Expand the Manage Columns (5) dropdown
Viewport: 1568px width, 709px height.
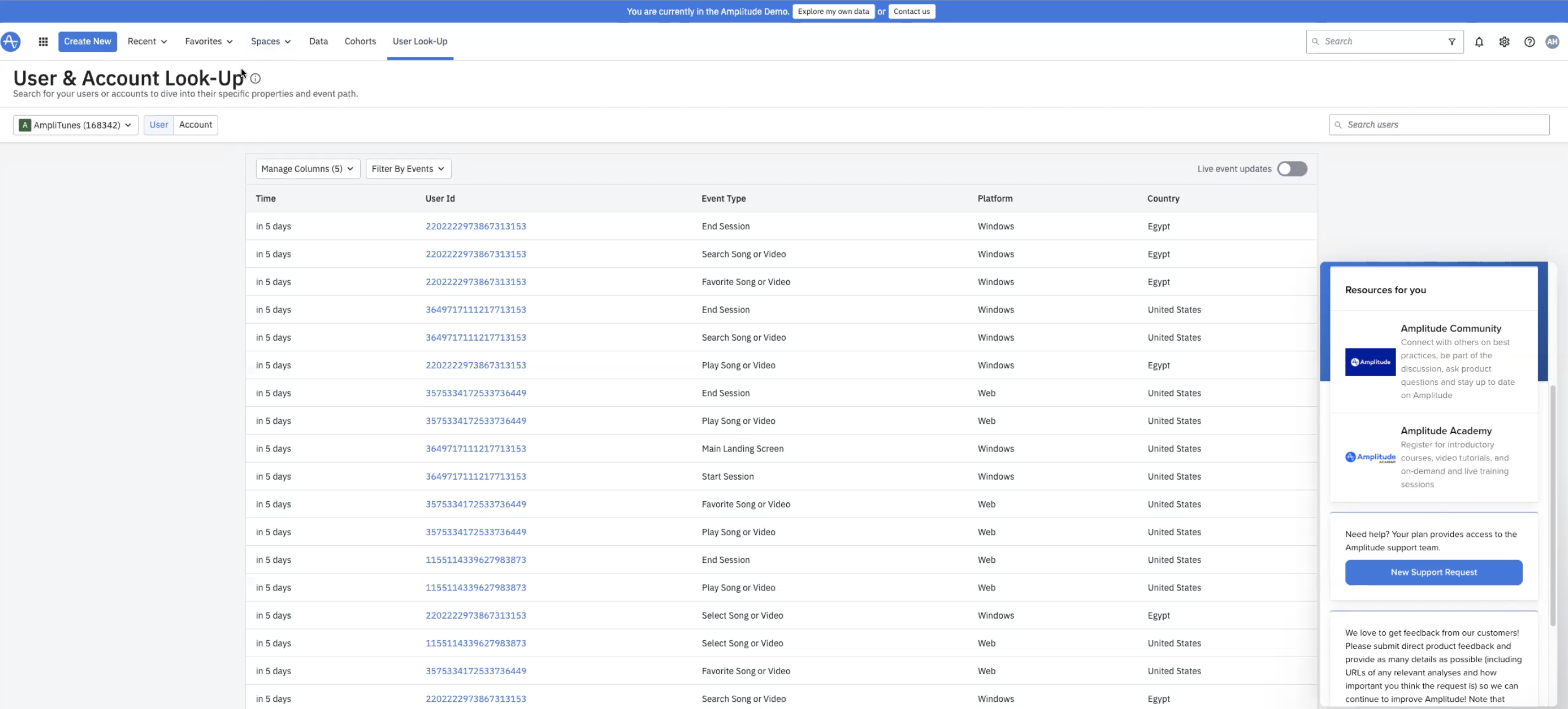click(x=307, y=169)
